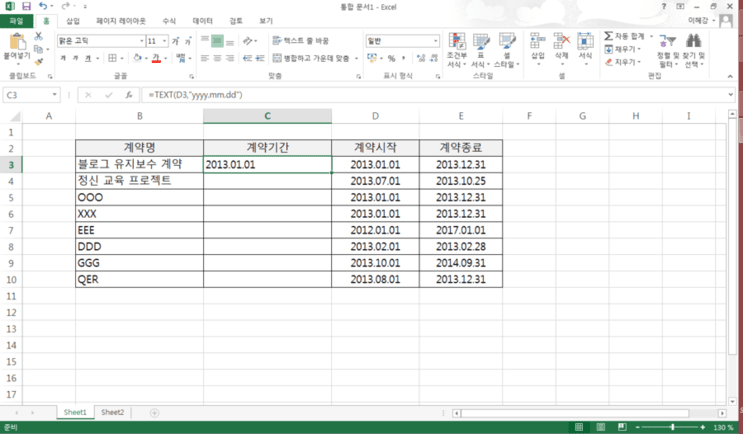Select cell D4 containing 2013.07.01

point(375,181)
